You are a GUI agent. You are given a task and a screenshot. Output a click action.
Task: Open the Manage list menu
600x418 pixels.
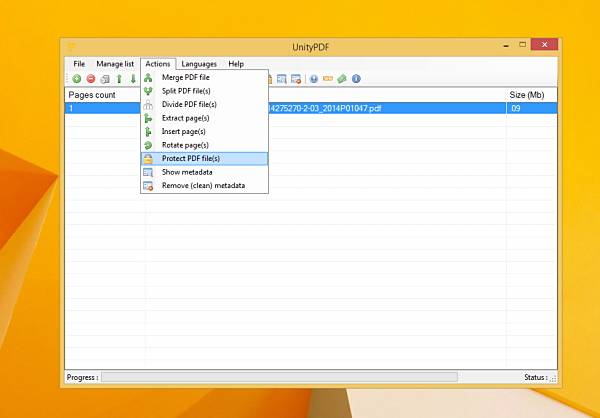115,64
